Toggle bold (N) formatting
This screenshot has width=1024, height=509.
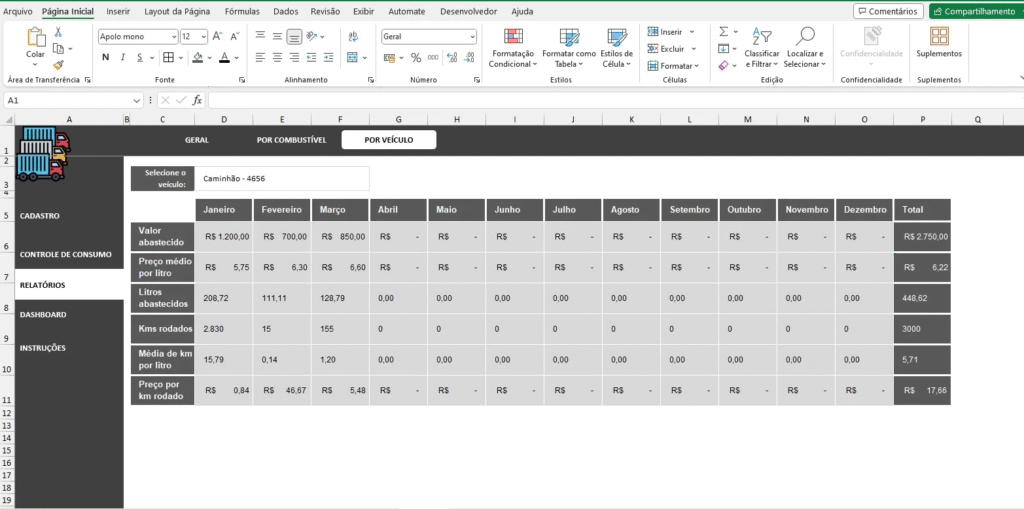[105, 58]
